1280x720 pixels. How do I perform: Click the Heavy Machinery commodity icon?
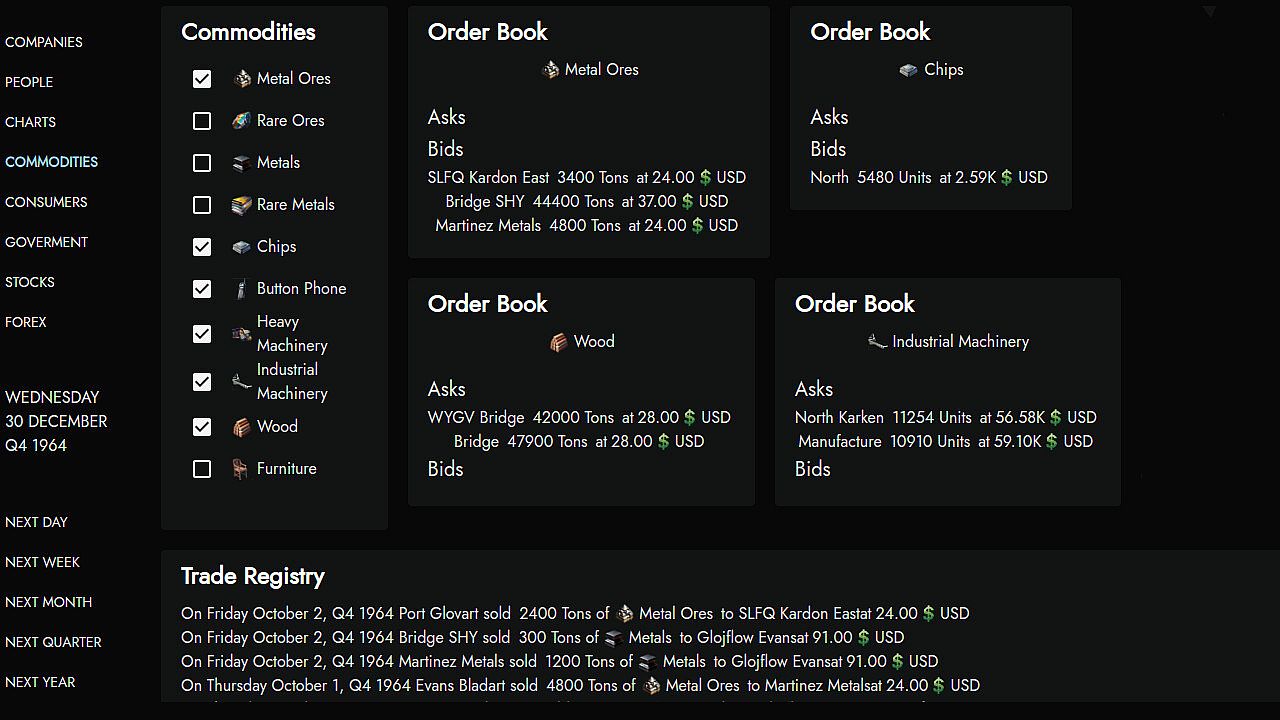(241, 334)
